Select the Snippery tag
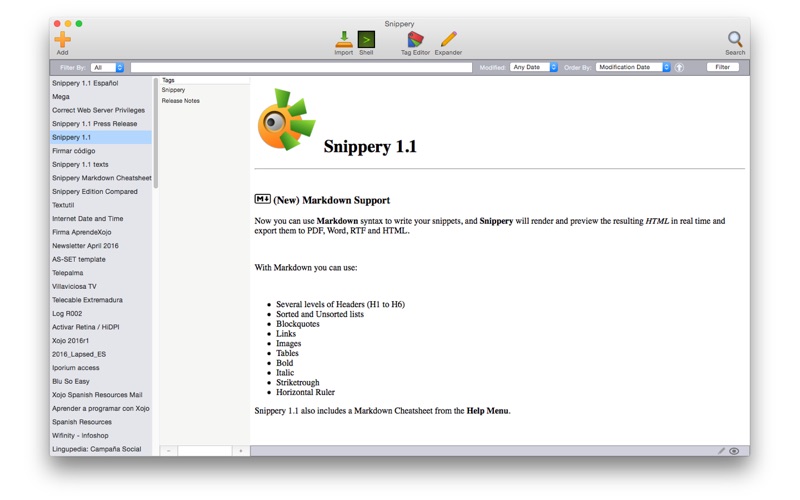Image resolution: width=800 pixels, height=500 pixels. click(x=173, y=90)
